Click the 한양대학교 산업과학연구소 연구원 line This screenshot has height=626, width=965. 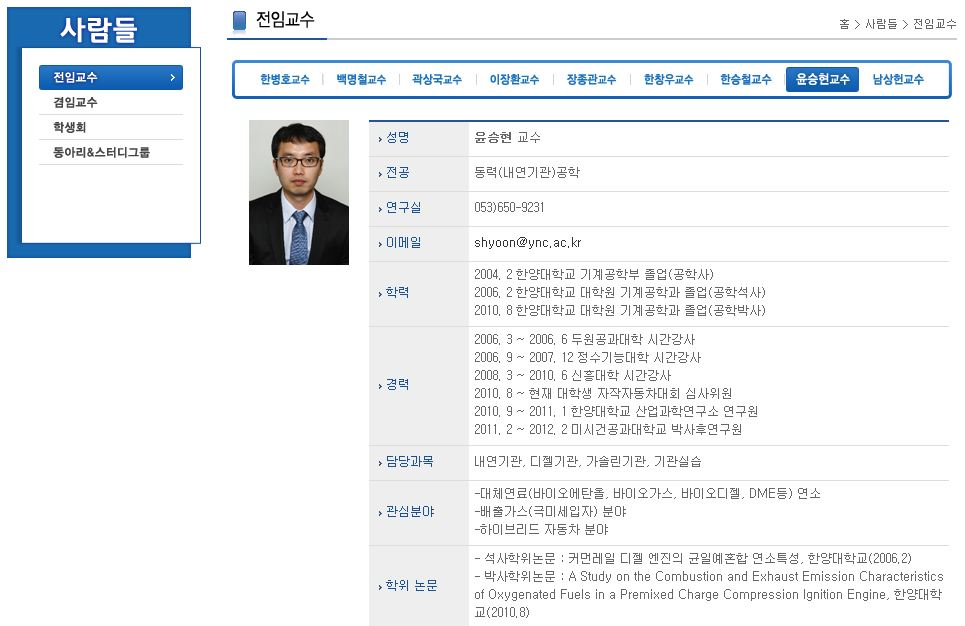[616, 411]
